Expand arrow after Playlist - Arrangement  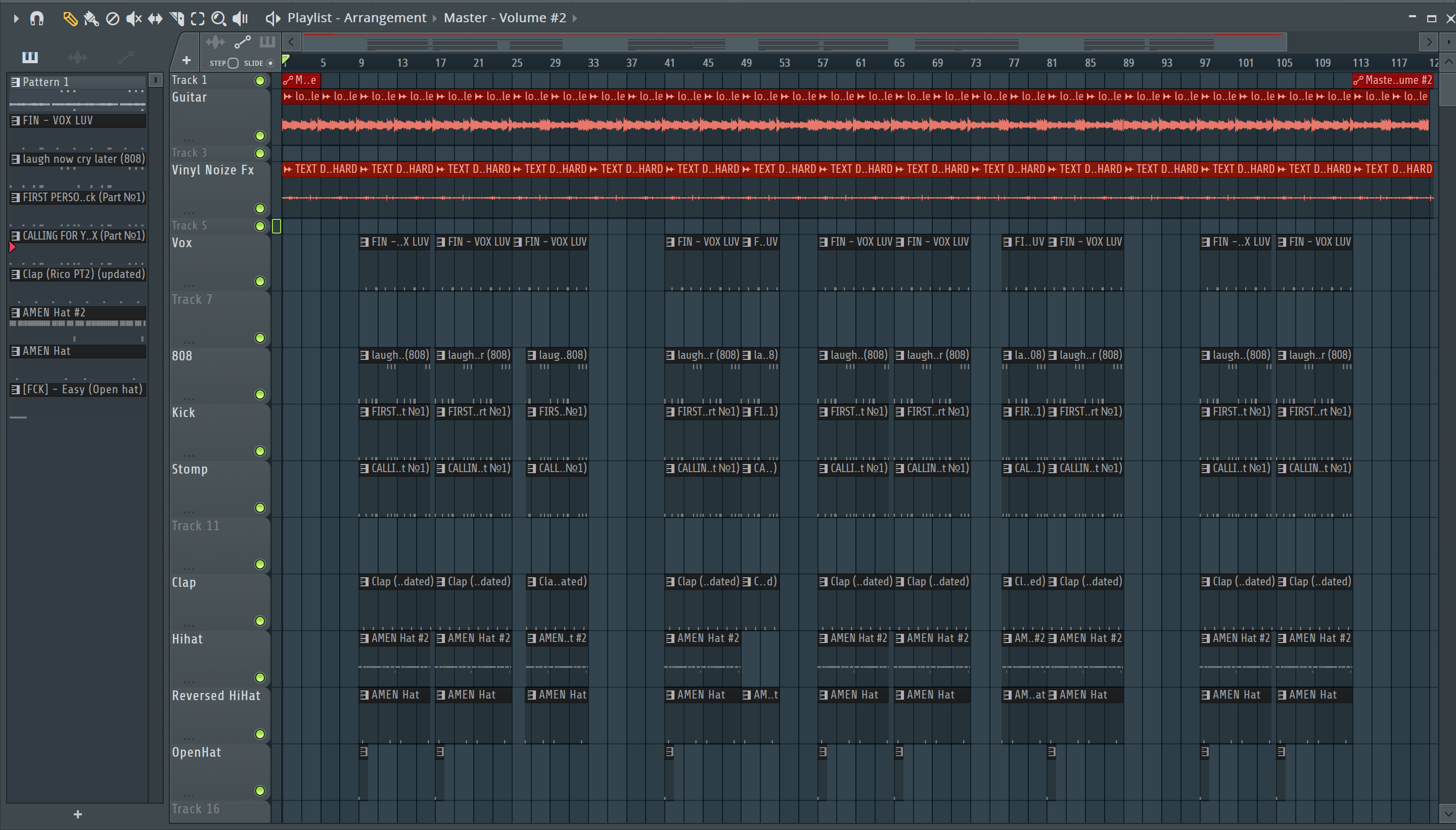434,18
